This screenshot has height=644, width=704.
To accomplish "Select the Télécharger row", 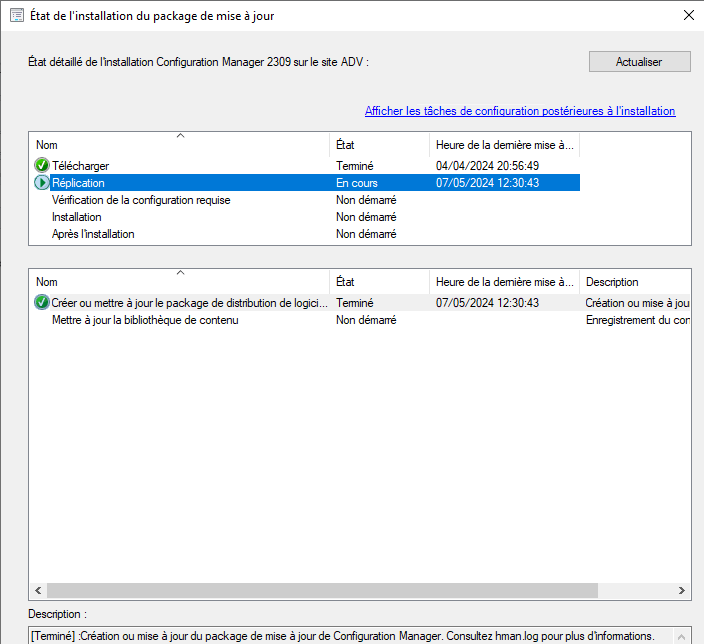I will (307, 166).
